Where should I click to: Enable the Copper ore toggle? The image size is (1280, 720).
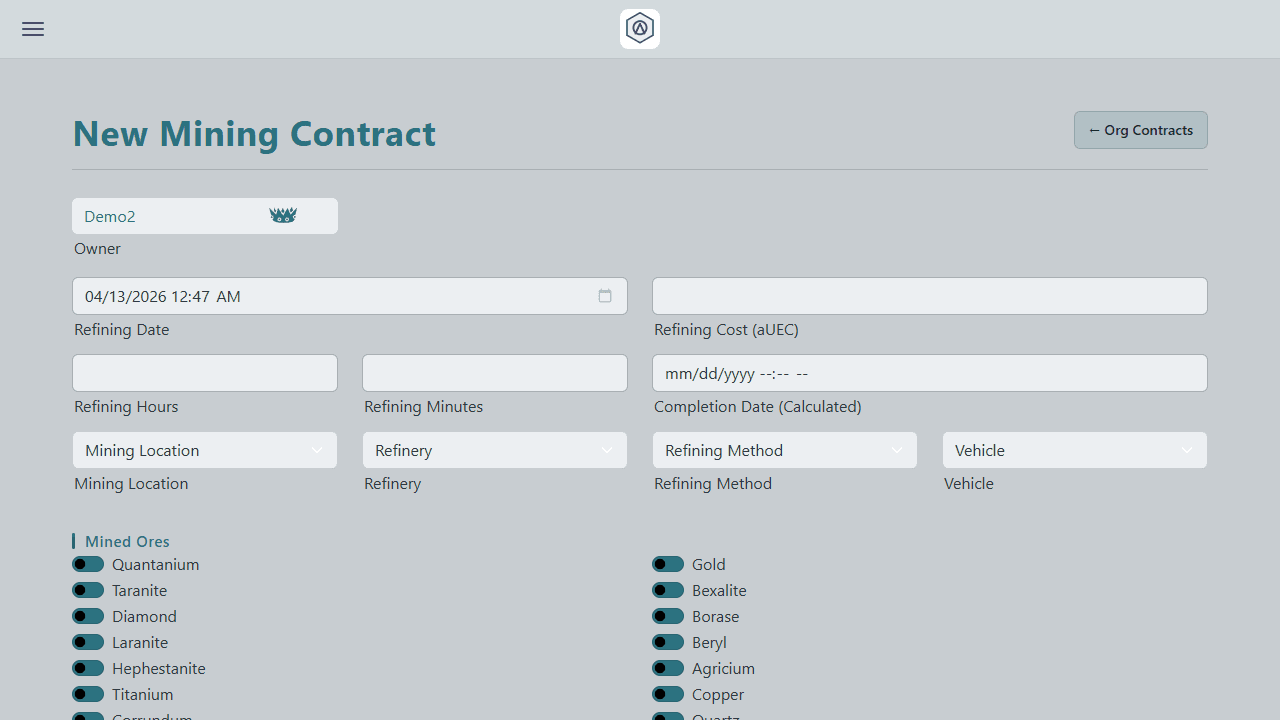point(668,694)
